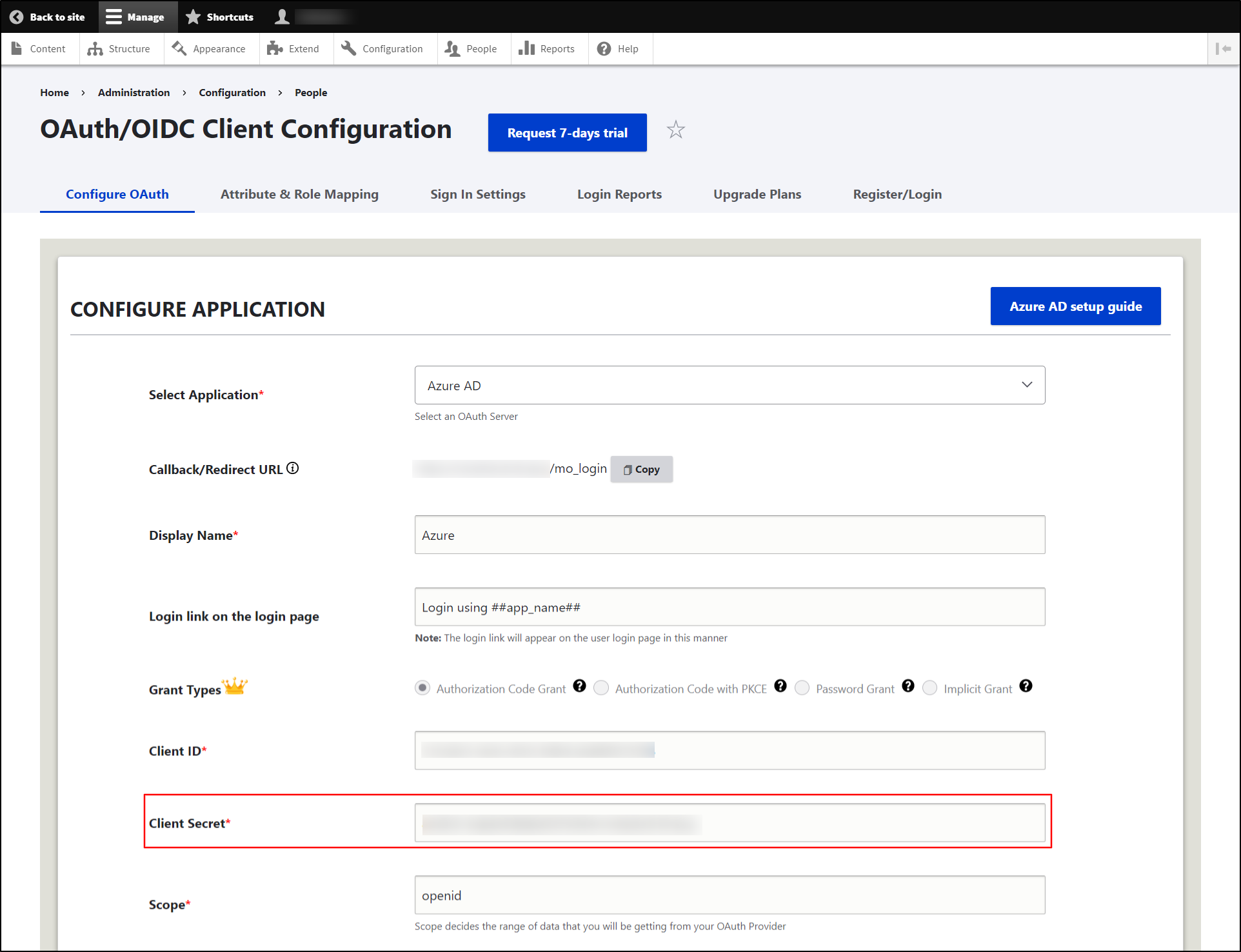This screenshot has width=1241, height=952.
Task: Open the help tooltip beside Implicit Grant
Action: (x=1026, y=686)
